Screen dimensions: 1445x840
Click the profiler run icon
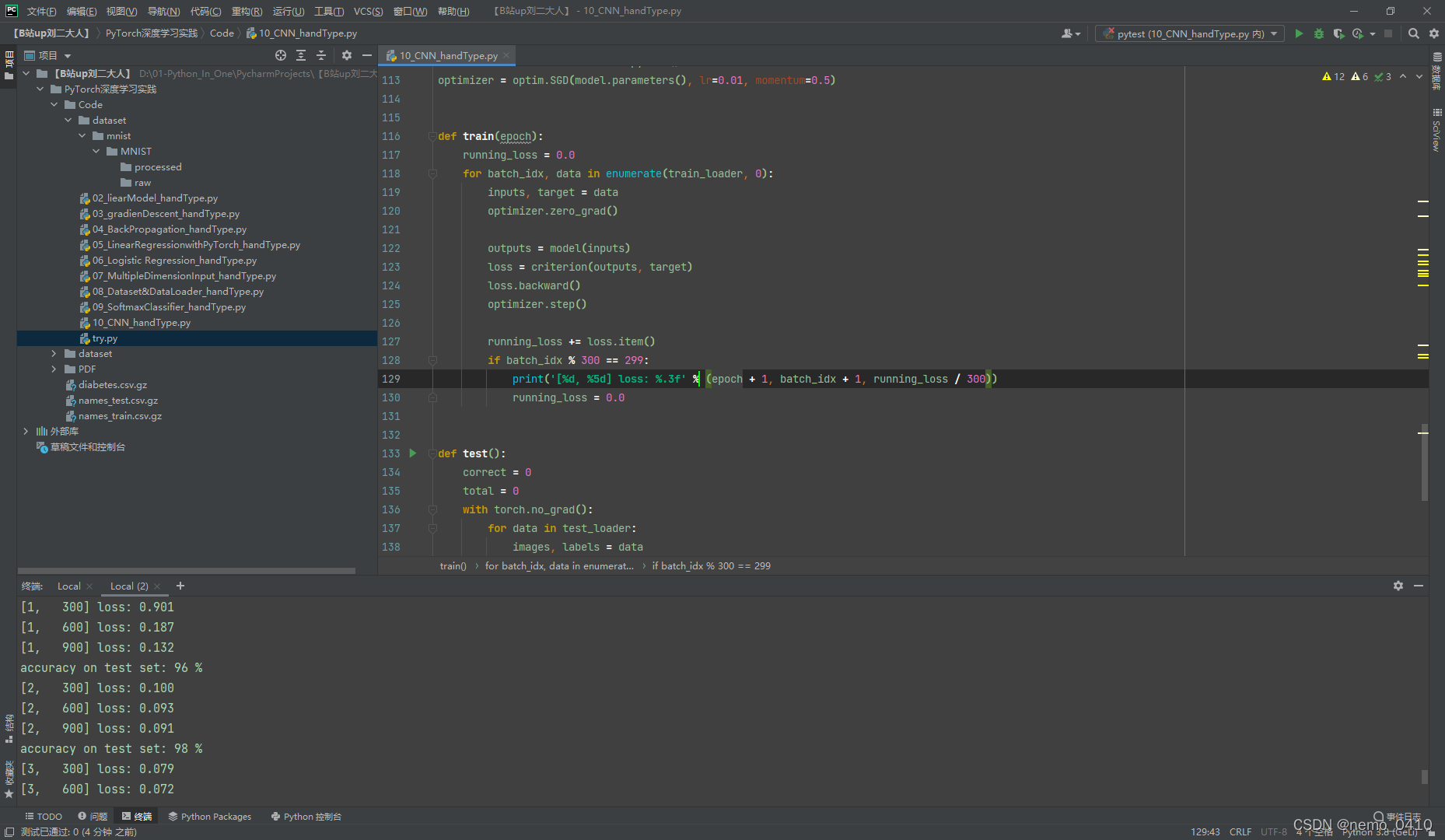[1357, 33]
